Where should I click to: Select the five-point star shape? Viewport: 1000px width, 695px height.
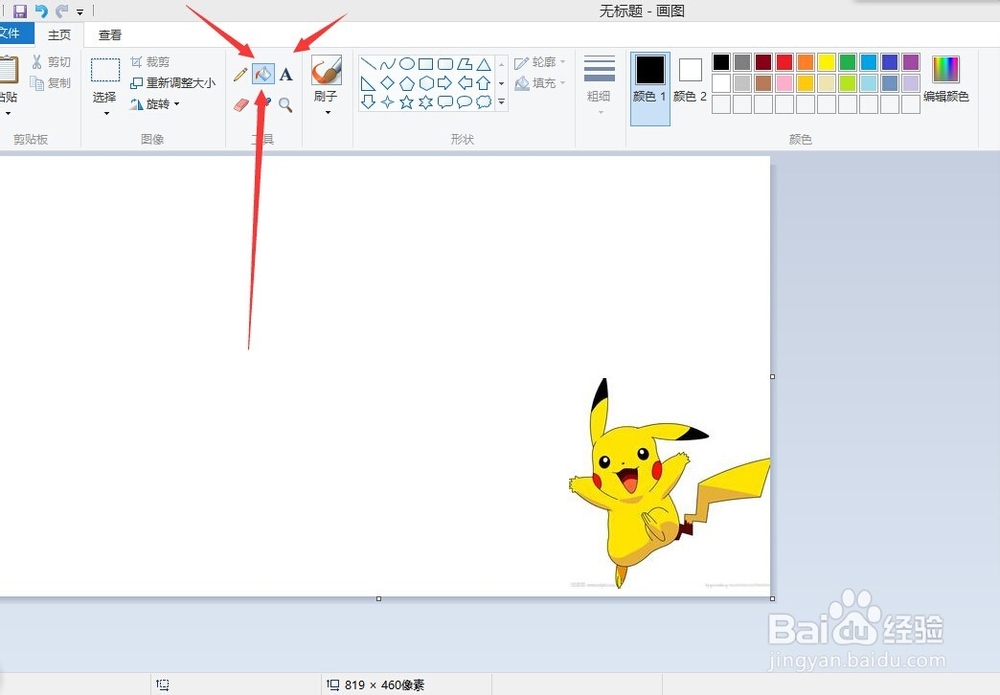tap(407, 102)
